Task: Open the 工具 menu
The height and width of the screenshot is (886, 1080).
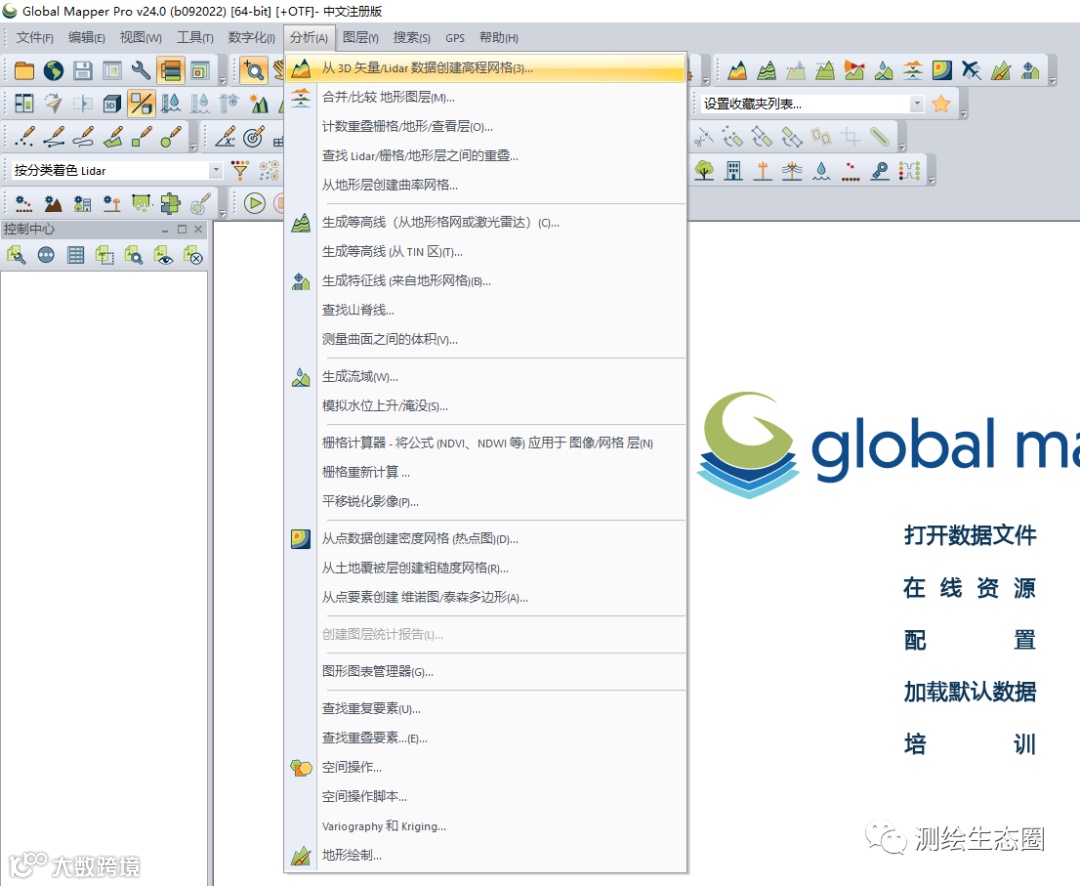Action: point(195,37)
